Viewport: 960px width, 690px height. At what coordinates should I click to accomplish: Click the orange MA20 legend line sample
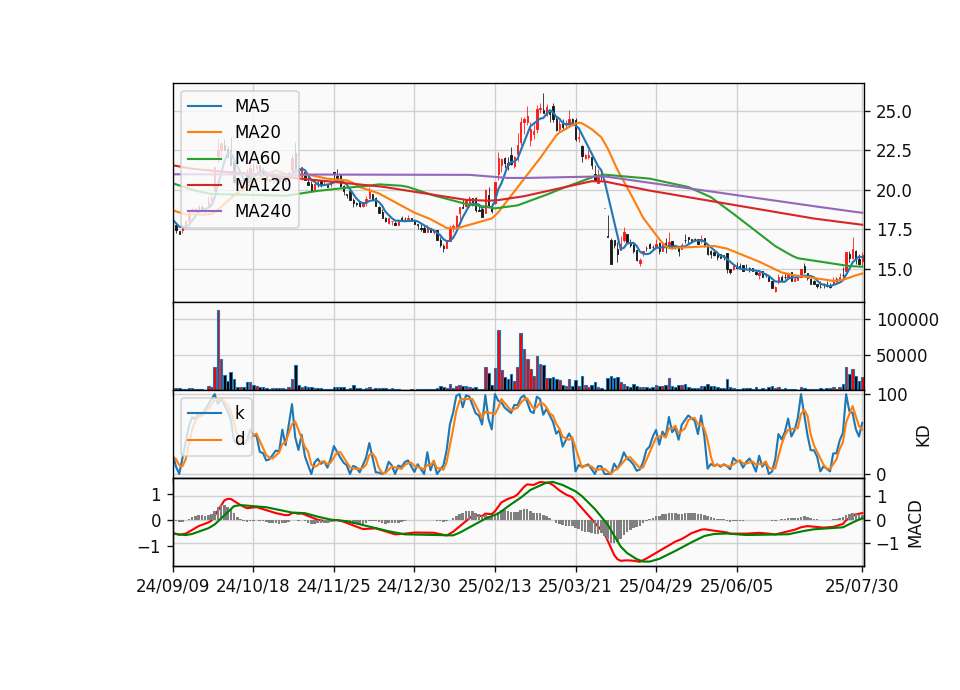coord(204,132)
